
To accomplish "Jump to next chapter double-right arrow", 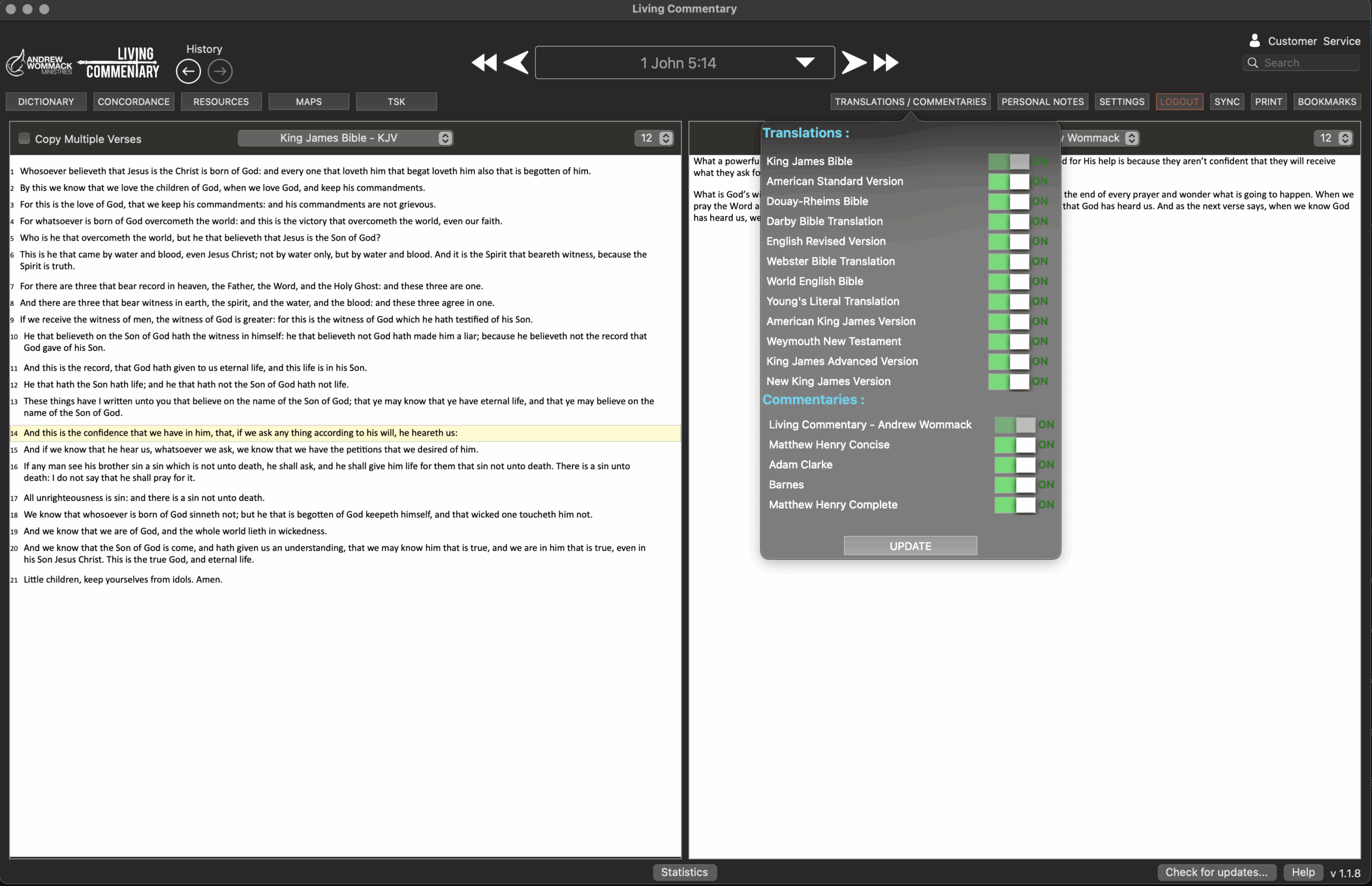I will (x=886, y=62).
